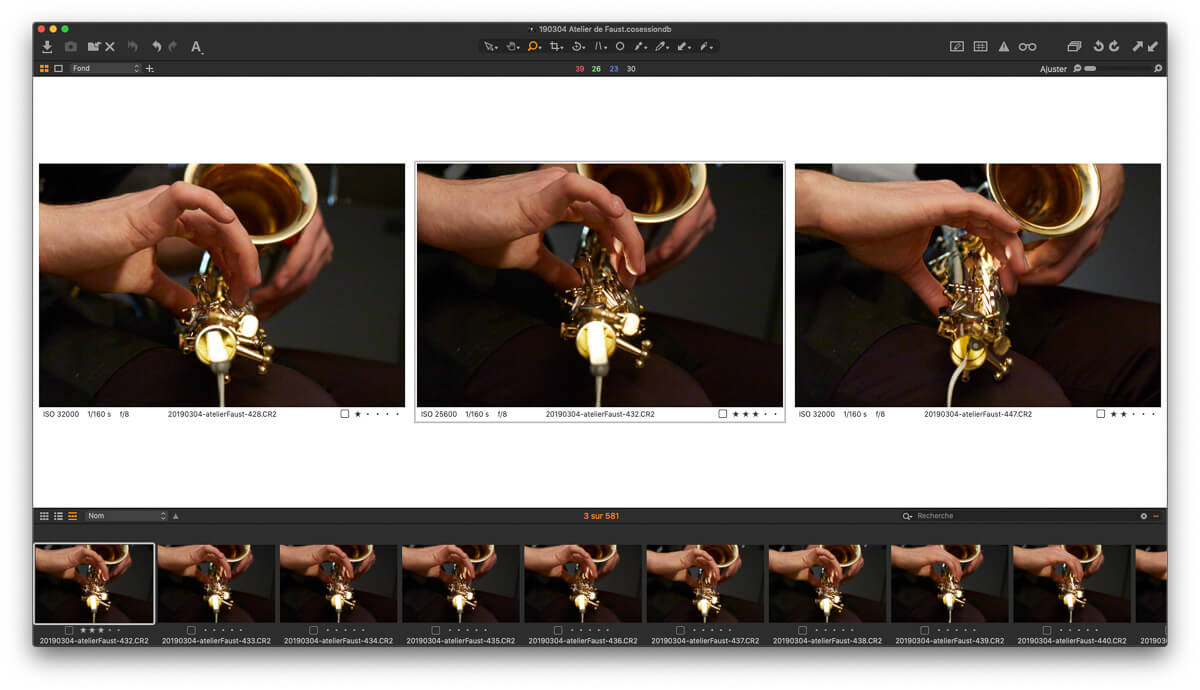
Task: Select the Keystone tool
Action: click(x=600, y=46)
